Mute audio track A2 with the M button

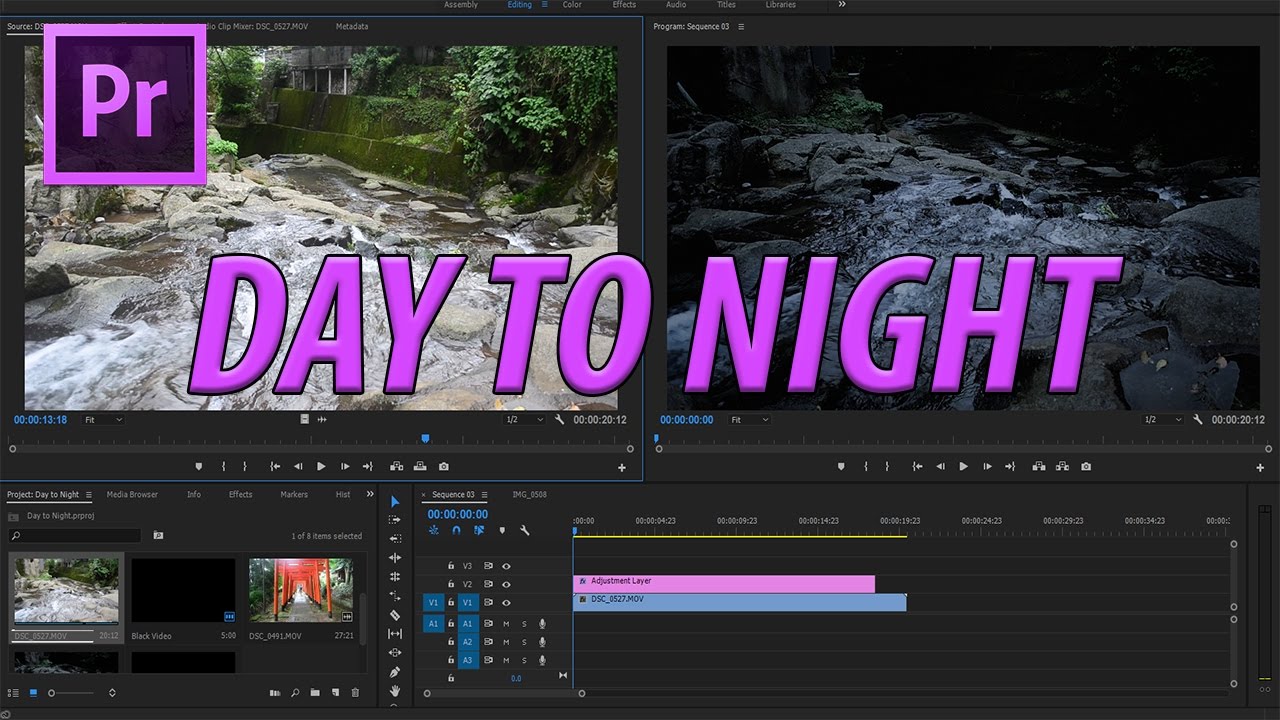tap(505, 641)
